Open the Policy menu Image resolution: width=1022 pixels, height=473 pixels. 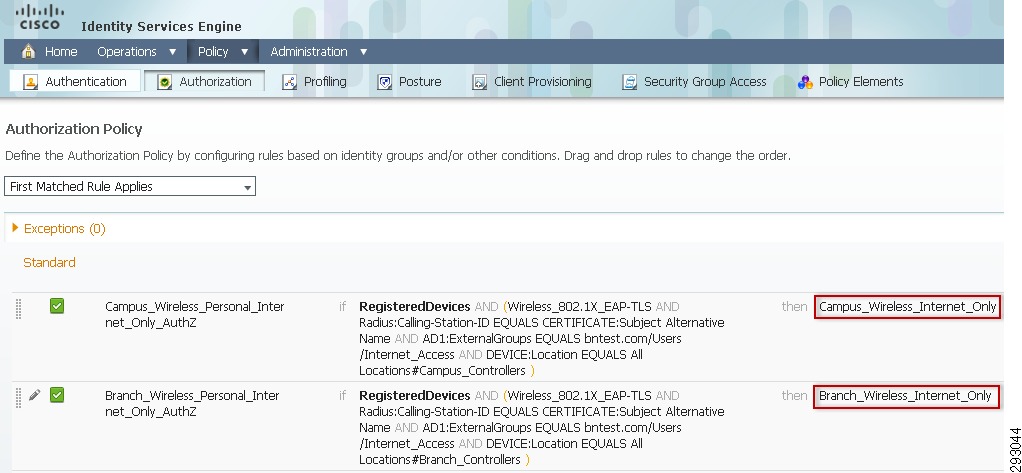pyautogui.click(x=213, y=51)
